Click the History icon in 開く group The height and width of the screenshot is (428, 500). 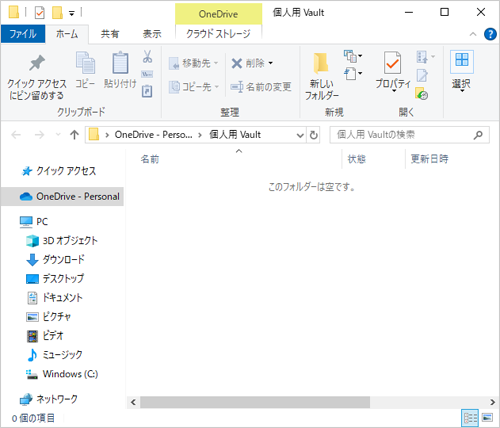422,94
